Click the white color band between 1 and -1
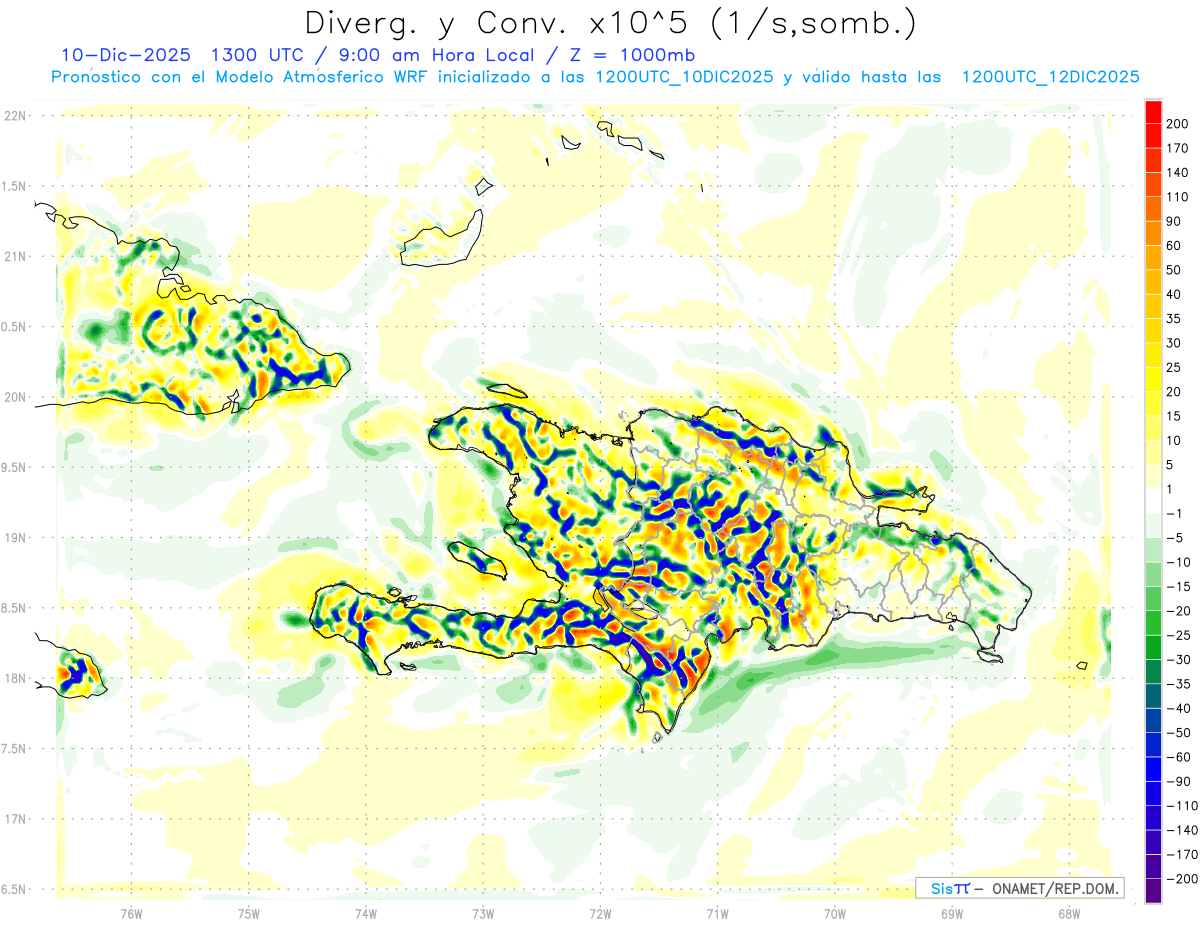The image size is (1200, 927). [1153, 501]
